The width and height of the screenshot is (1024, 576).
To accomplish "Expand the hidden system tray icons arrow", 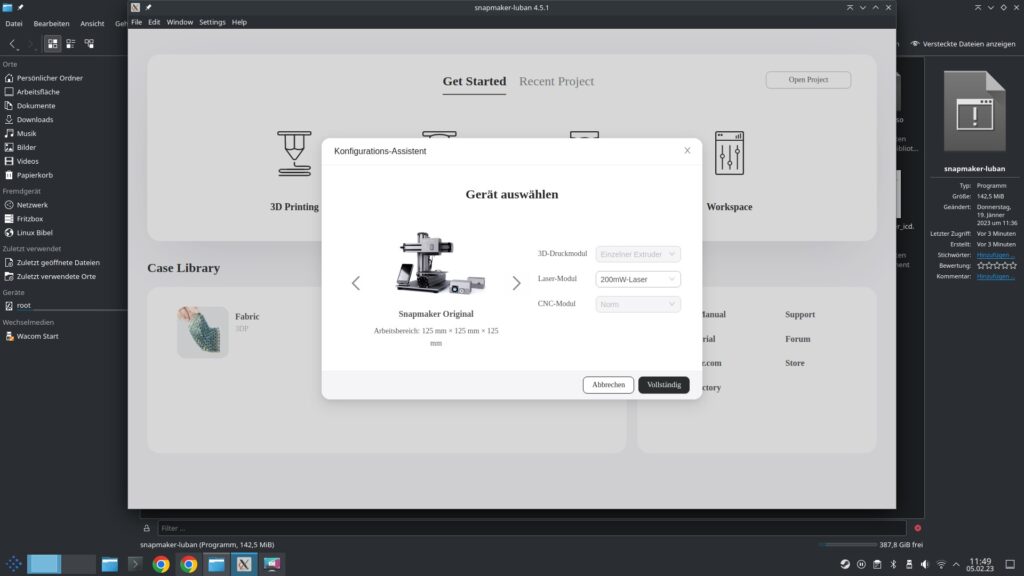I will (x=956, y=564).
